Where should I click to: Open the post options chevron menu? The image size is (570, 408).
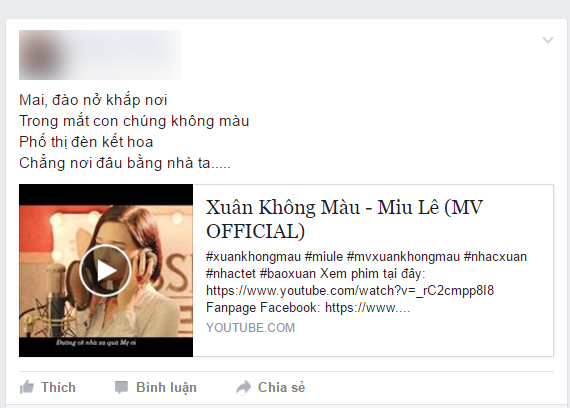548,40
